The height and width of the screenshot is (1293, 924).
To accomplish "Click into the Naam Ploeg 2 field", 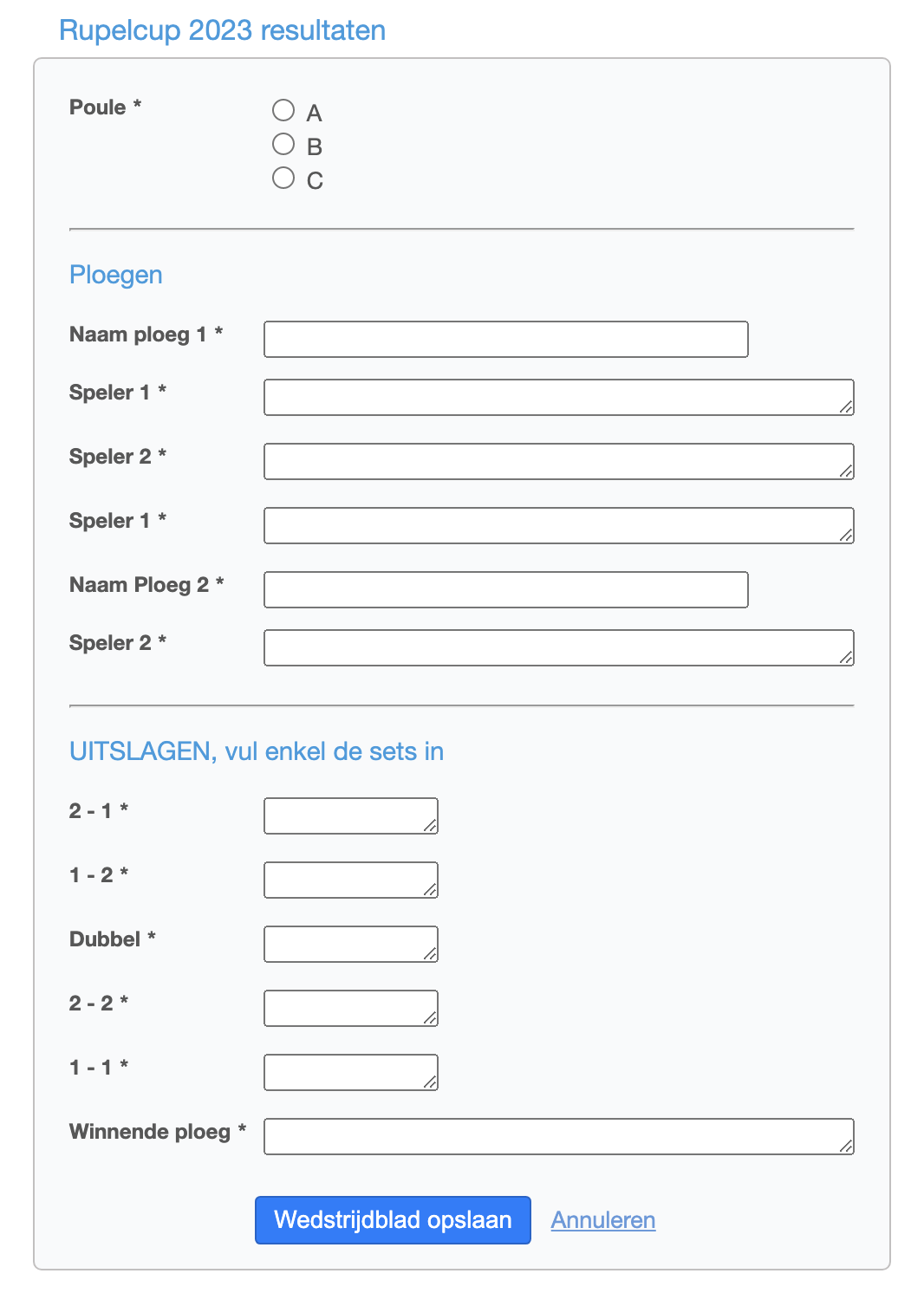I will (506, 590).
